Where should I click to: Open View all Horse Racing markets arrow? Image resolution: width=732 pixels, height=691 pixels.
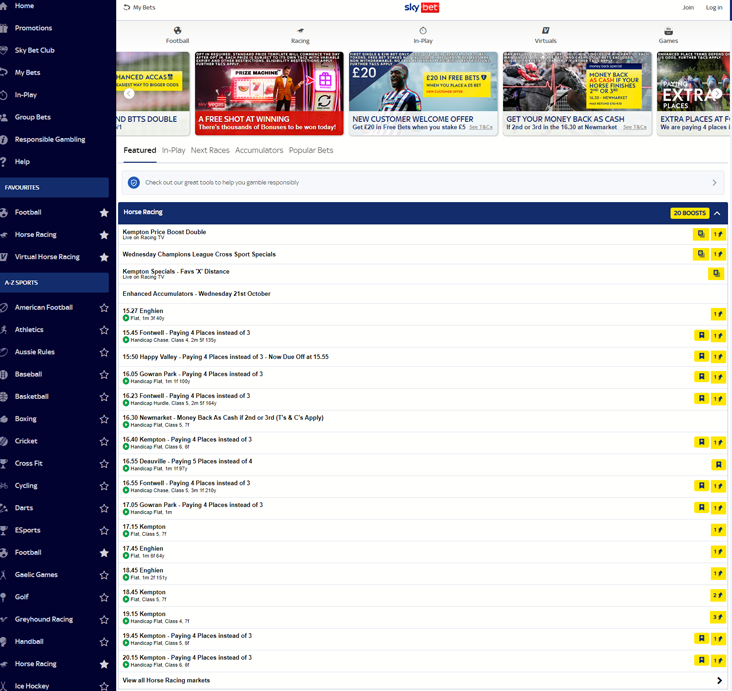719,680
